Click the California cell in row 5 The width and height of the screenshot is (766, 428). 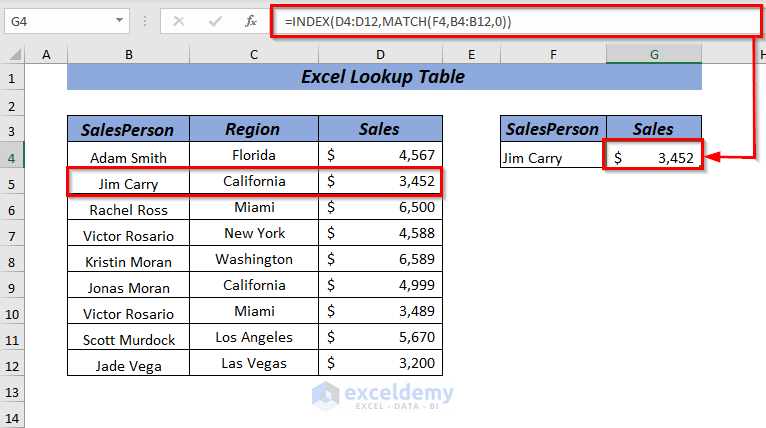coord(253,182)
